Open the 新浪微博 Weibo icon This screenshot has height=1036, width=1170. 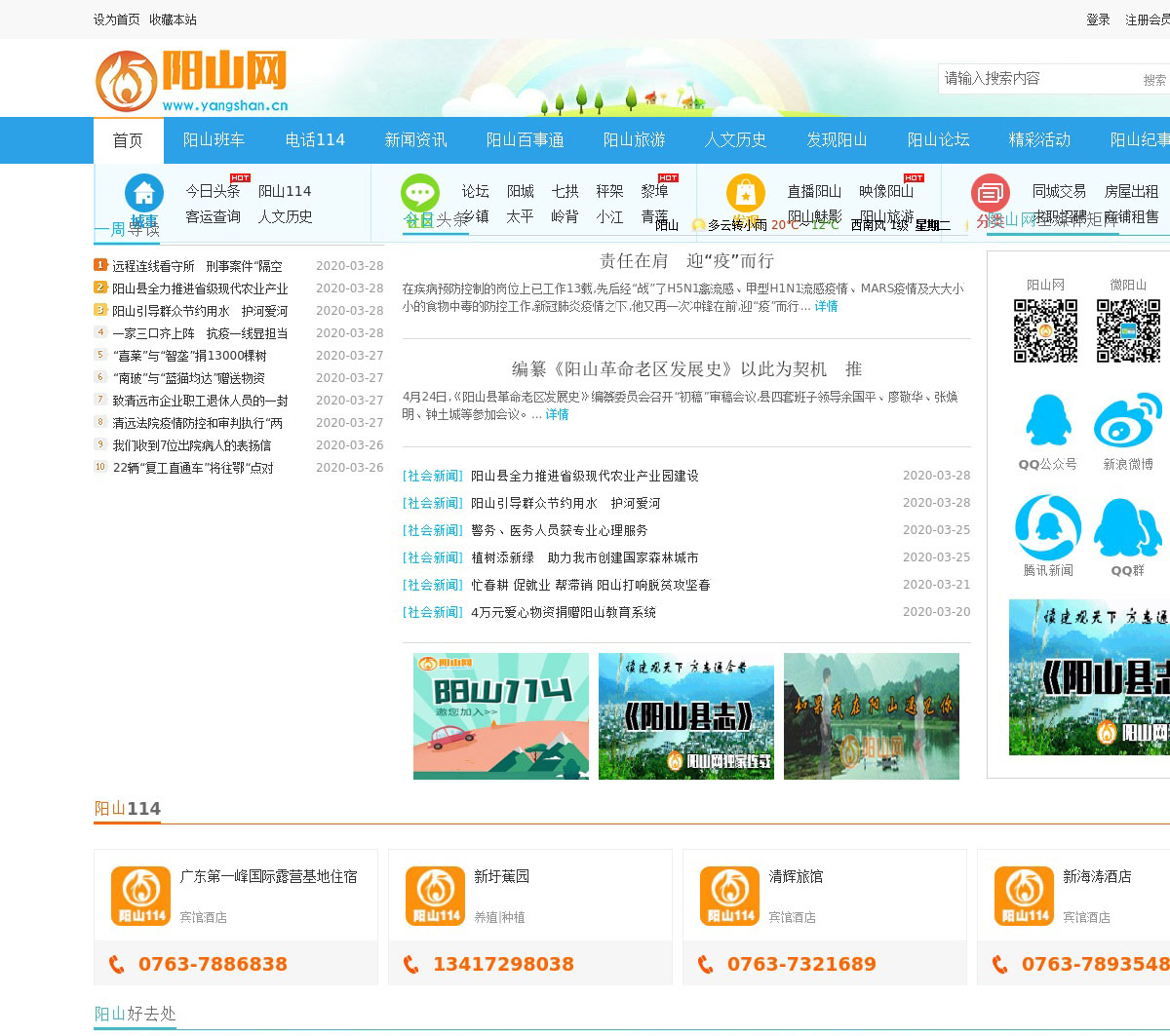1128,421
